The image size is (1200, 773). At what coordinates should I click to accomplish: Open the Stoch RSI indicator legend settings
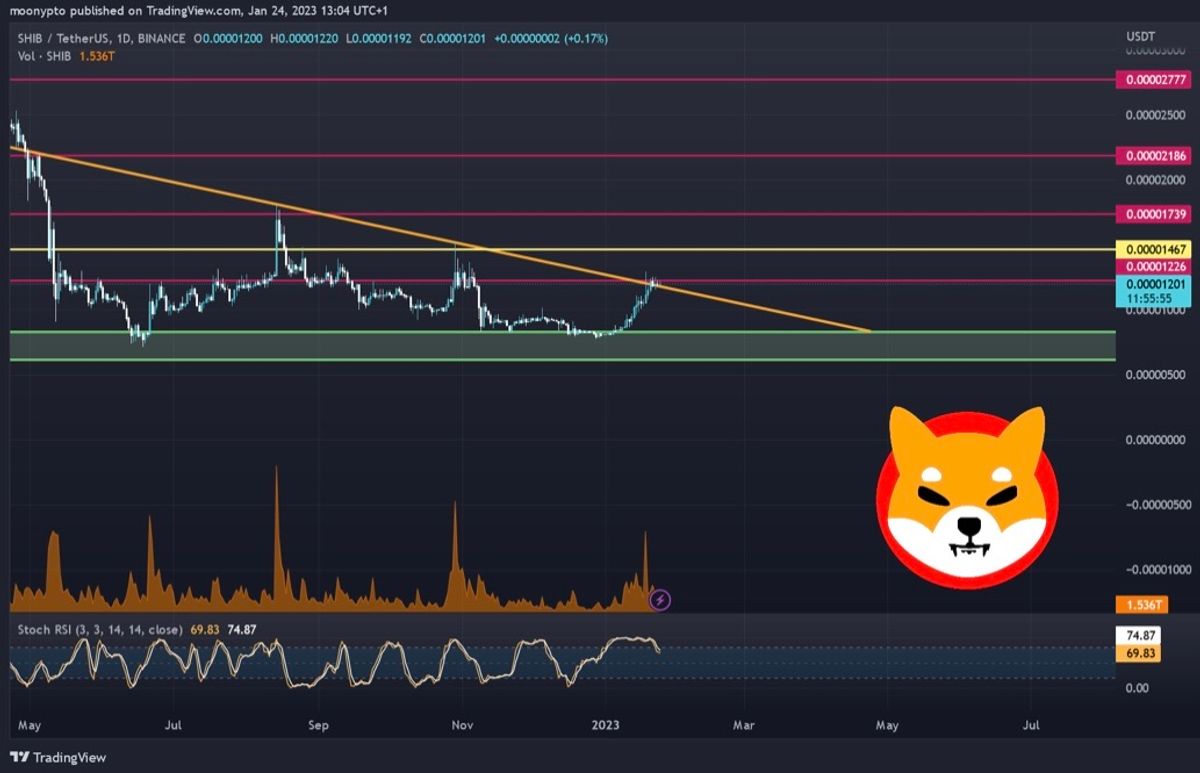tap(100, 630)
